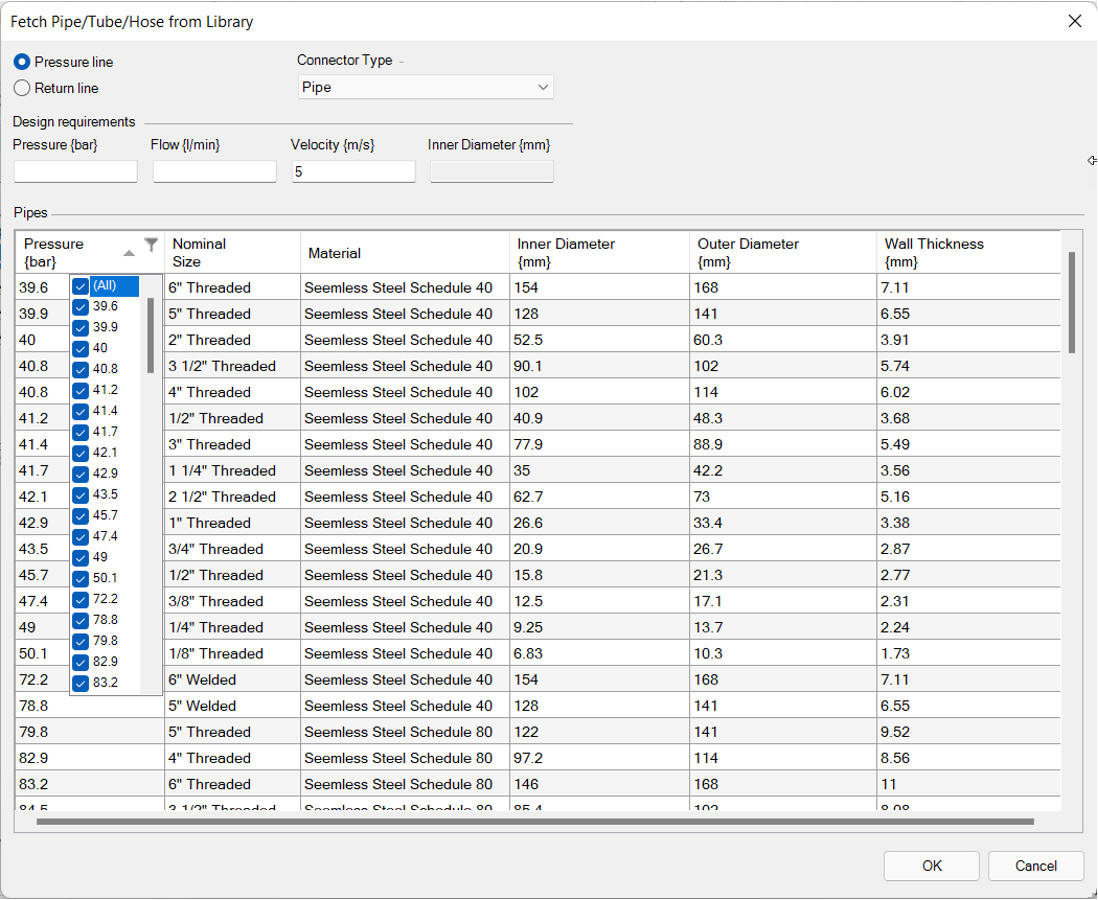Select the 1 1/4" Threaded row
This screenshot has height=900, width=1098.
click(538, 471)
